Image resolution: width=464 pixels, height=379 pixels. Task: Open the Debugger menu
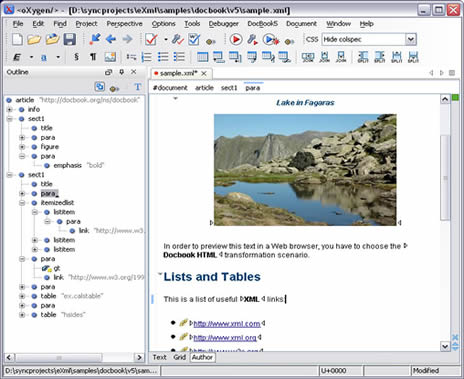click(223, 24)
